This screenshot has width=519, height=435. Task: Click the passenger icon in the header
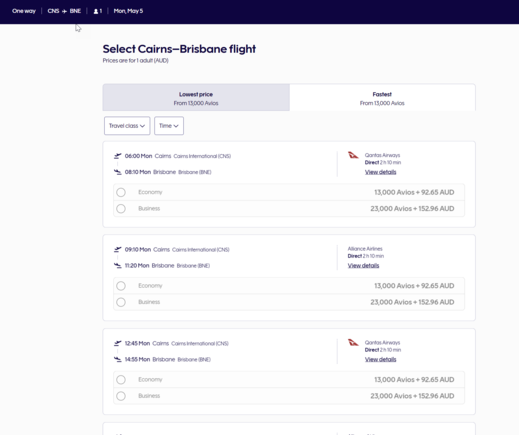(96, 11)
